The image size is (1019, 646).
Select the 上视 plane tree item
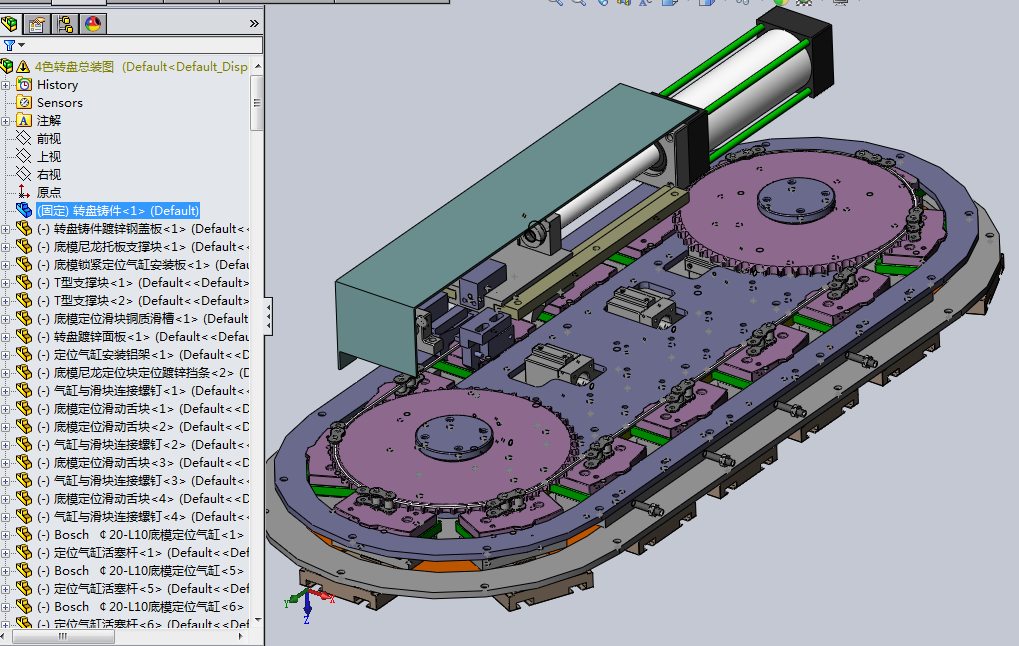pos(48,157)
